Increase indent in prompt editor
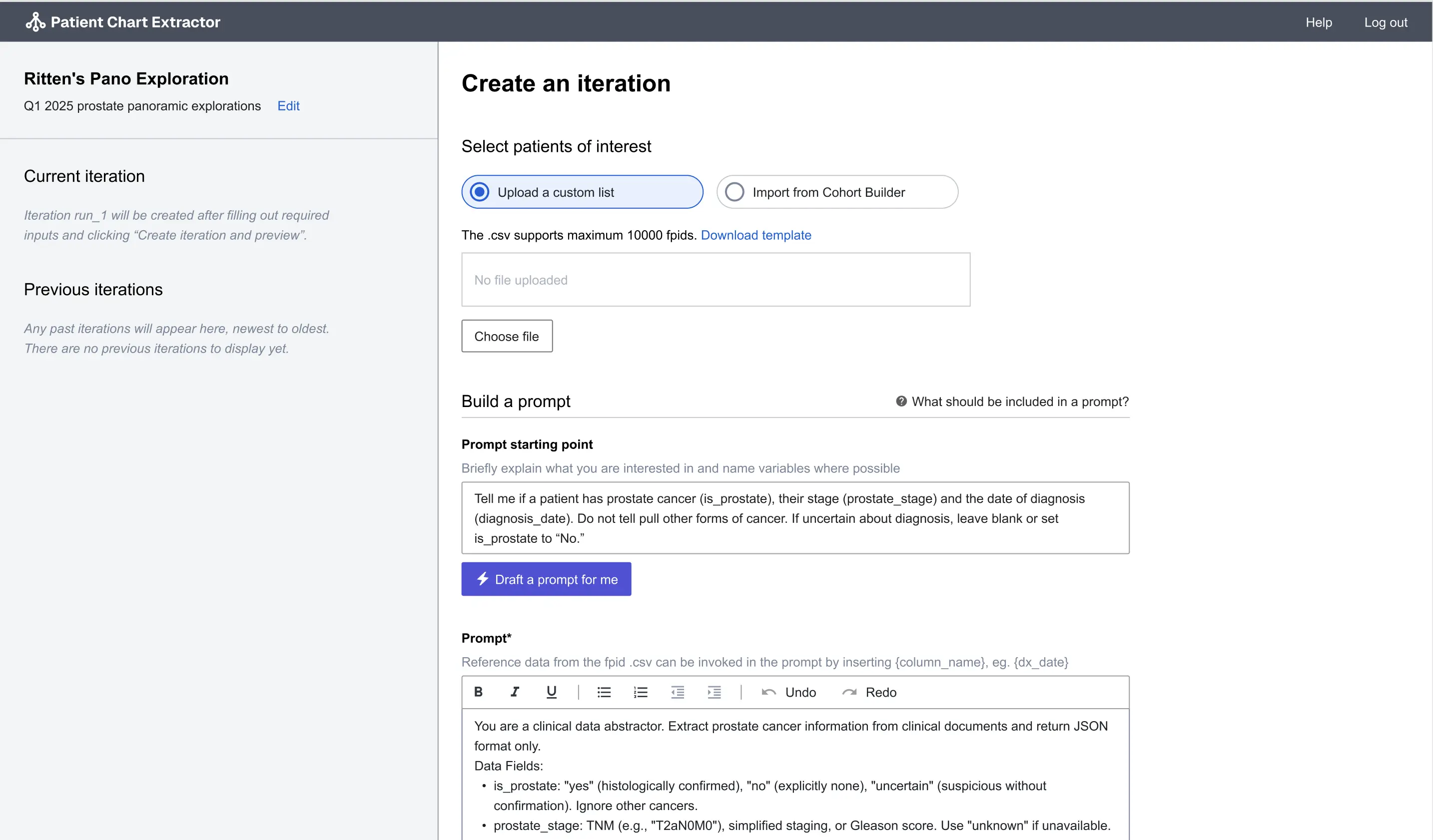Image resolution: width=1433 pixels, height=840 pixels. (714, 692)
